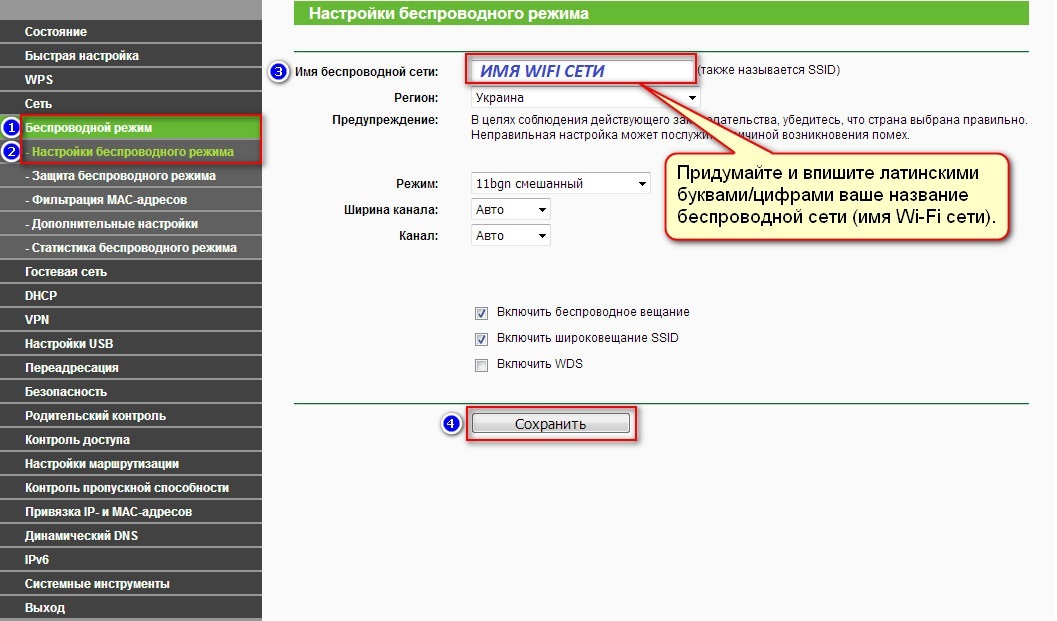
Task: Select Беспроводной режим menu item
Action: [131, 127]
